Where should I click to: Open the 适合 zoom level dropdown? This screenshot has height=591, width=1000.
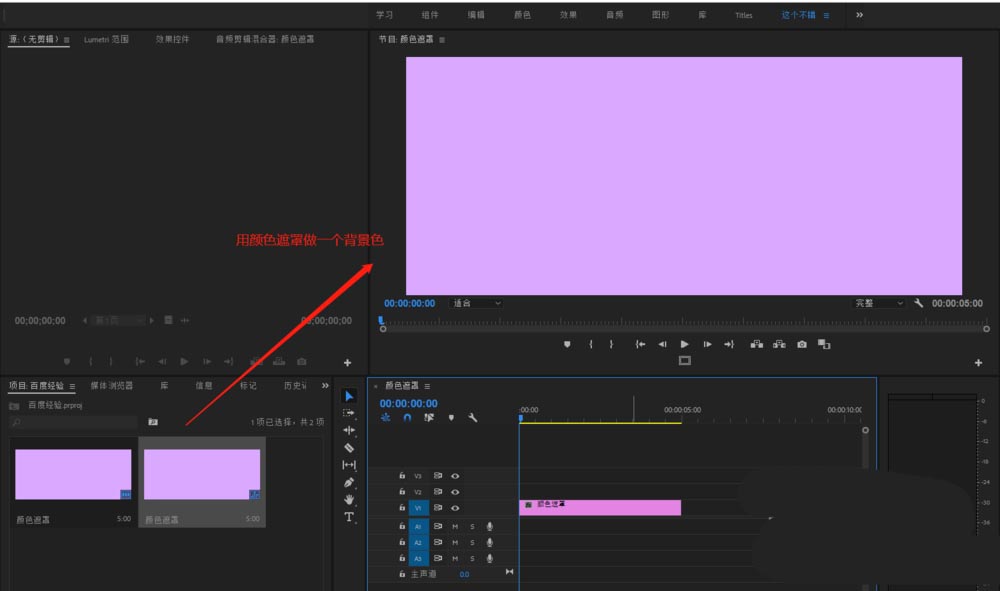(474, 302)
